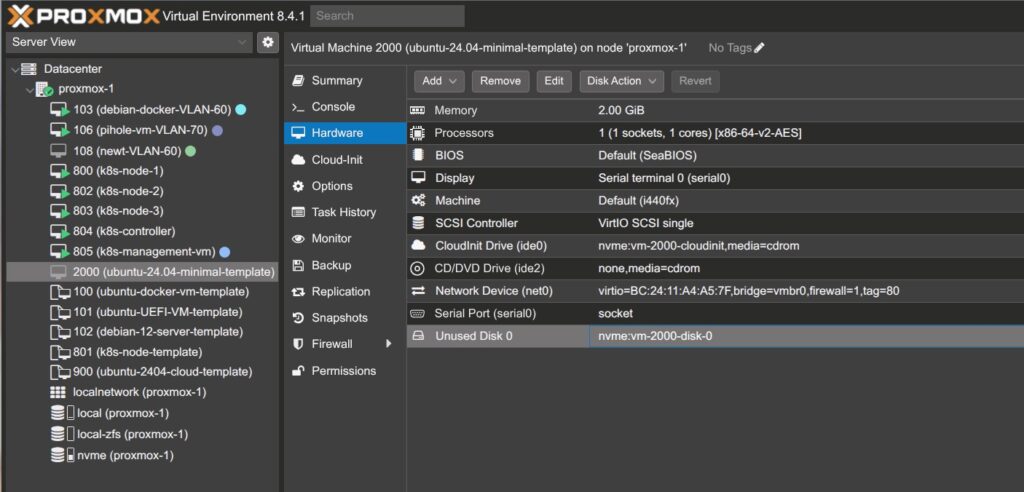Image resolution: width=1024 pixels, height=492 pixels.
Task: Click the Proxmox logo
Action: pyautogui.click(x=84, y=16)
